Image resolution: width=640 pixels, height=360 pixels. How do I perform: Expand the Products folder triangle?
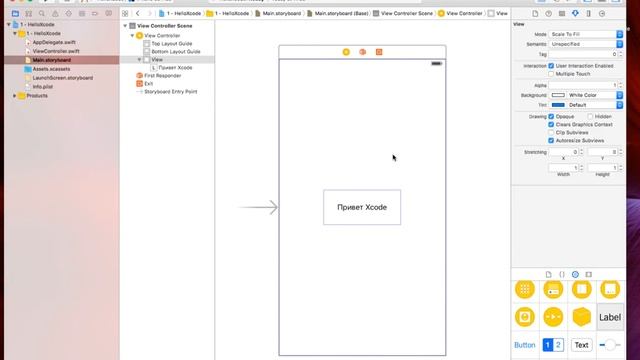(15, 96)
